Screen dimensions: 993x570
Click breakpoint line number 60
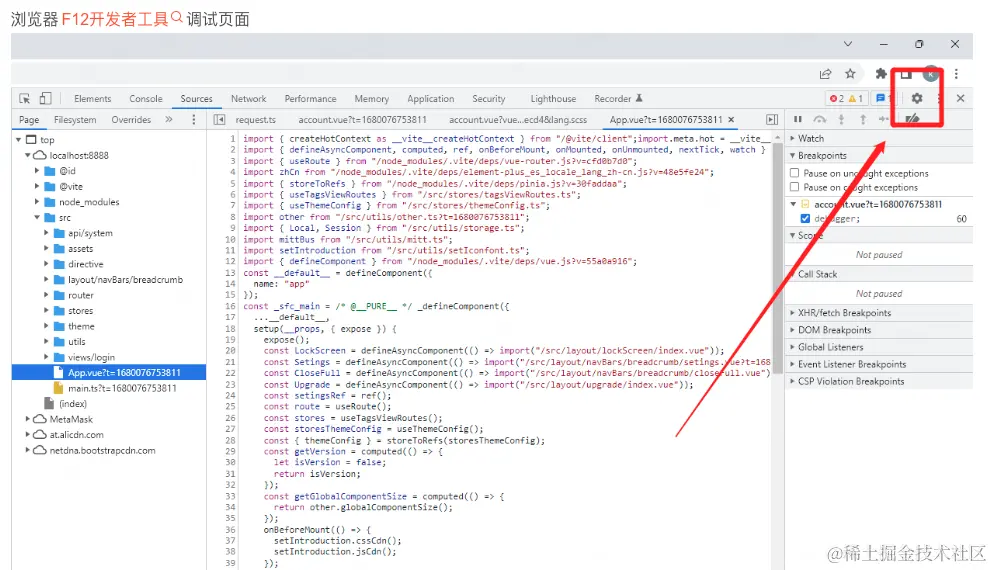[961, 218]
